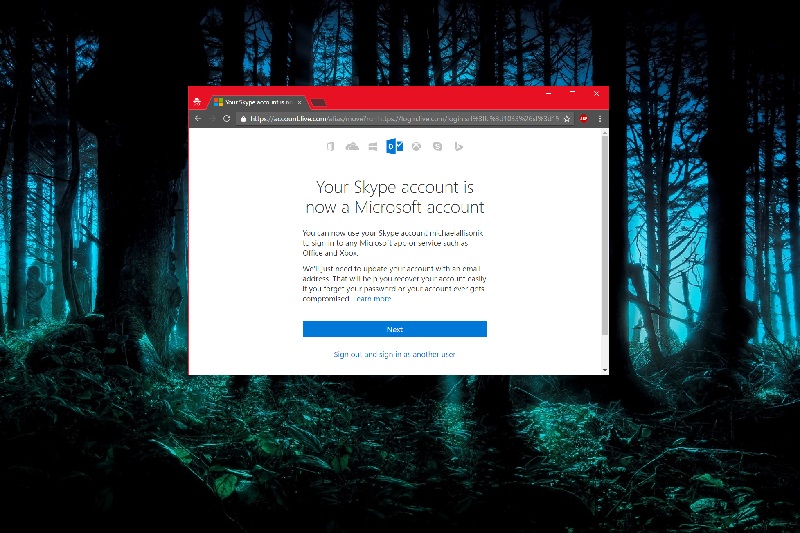Open Chrome's three-dot menu
This screenshot has width=800, height=533.
click(x=600, y=118)
